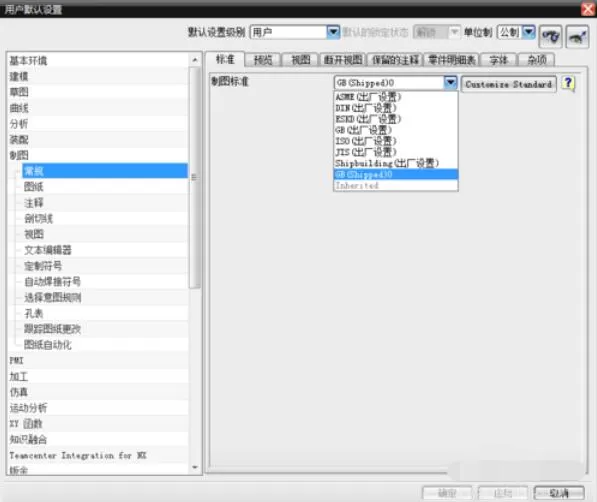Image resolution: width=597 pixels, height=502 pixels.
Task: Open the 单位制 公制 dropdown arrow
Action: point(529,32)
